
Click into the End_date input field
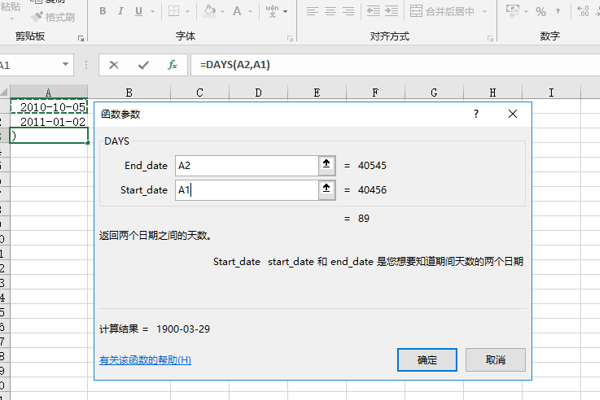point(245,164)
